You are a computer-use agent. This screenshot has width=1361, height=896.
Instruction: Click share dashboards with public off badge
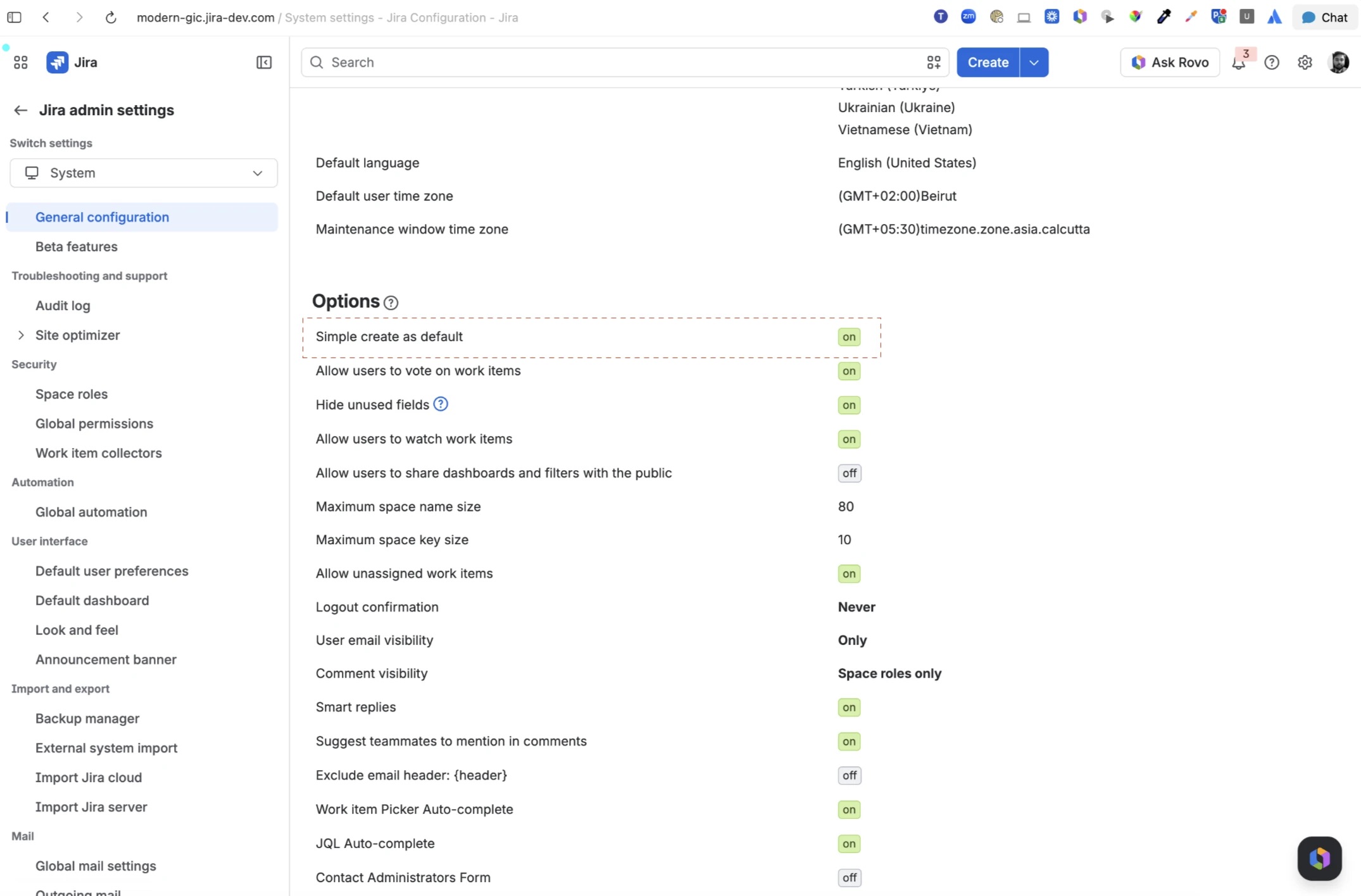(x=850, y=473)
